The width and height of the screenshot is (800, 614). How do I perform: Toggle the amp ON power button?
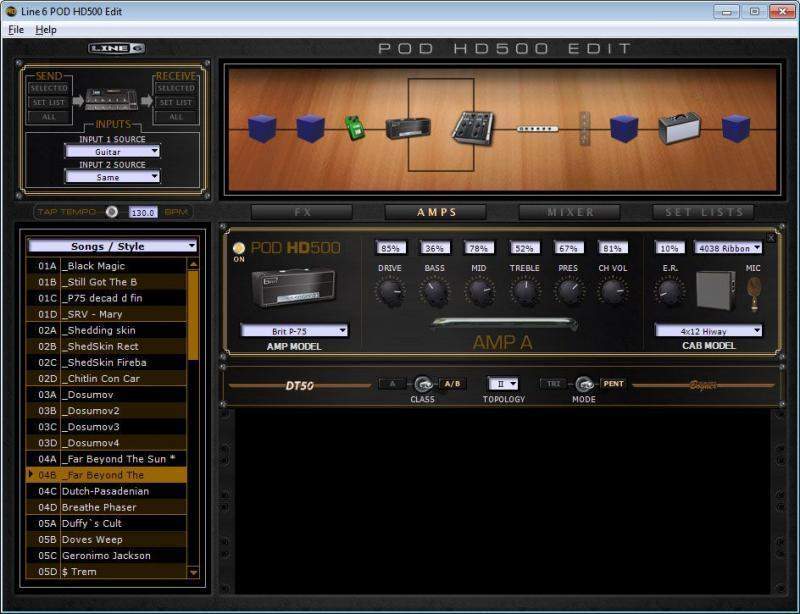pos(239,249)
